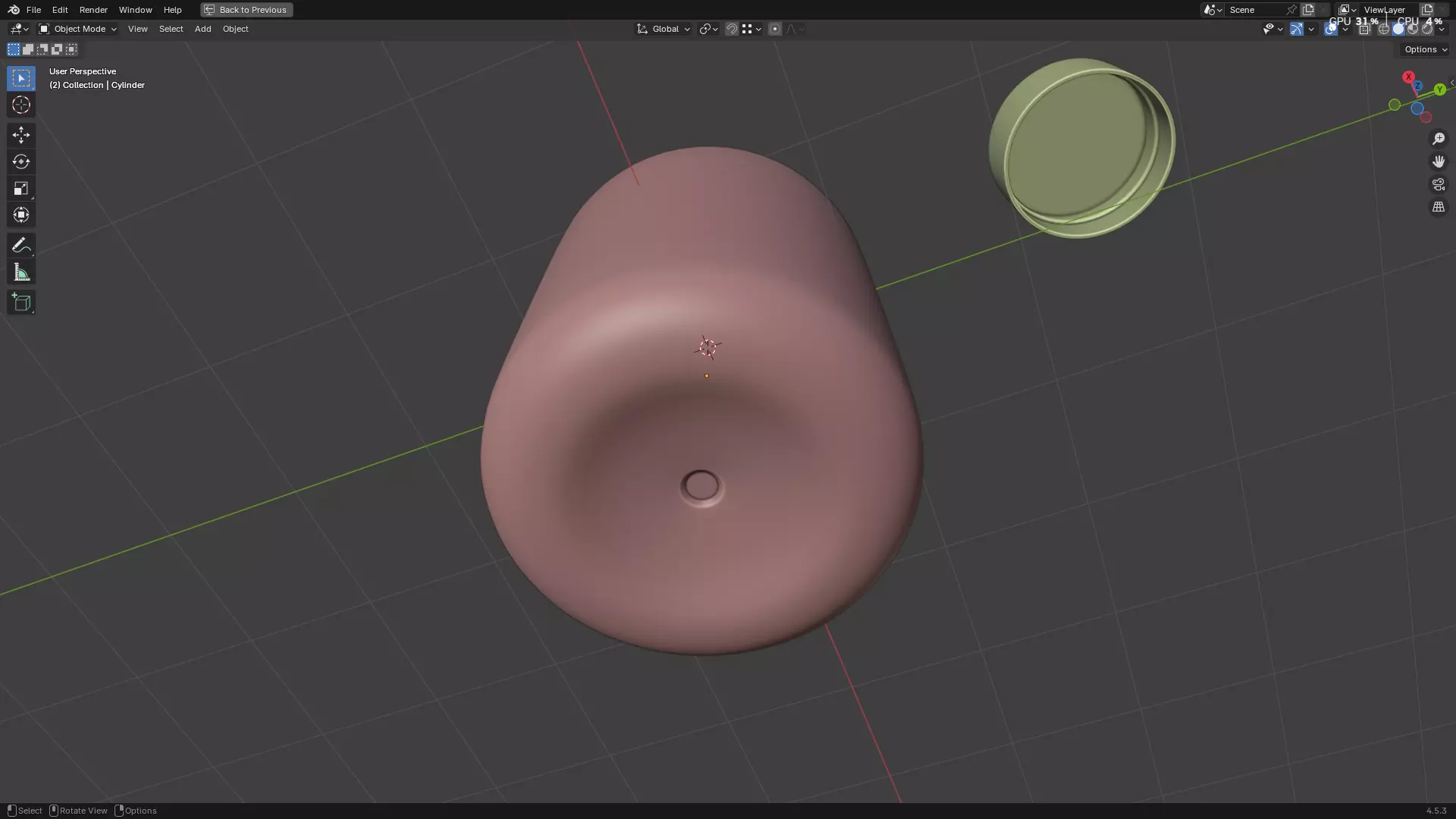1456x819 pixels.
Task: Open the Render menu
Action: tap(93, 10)
